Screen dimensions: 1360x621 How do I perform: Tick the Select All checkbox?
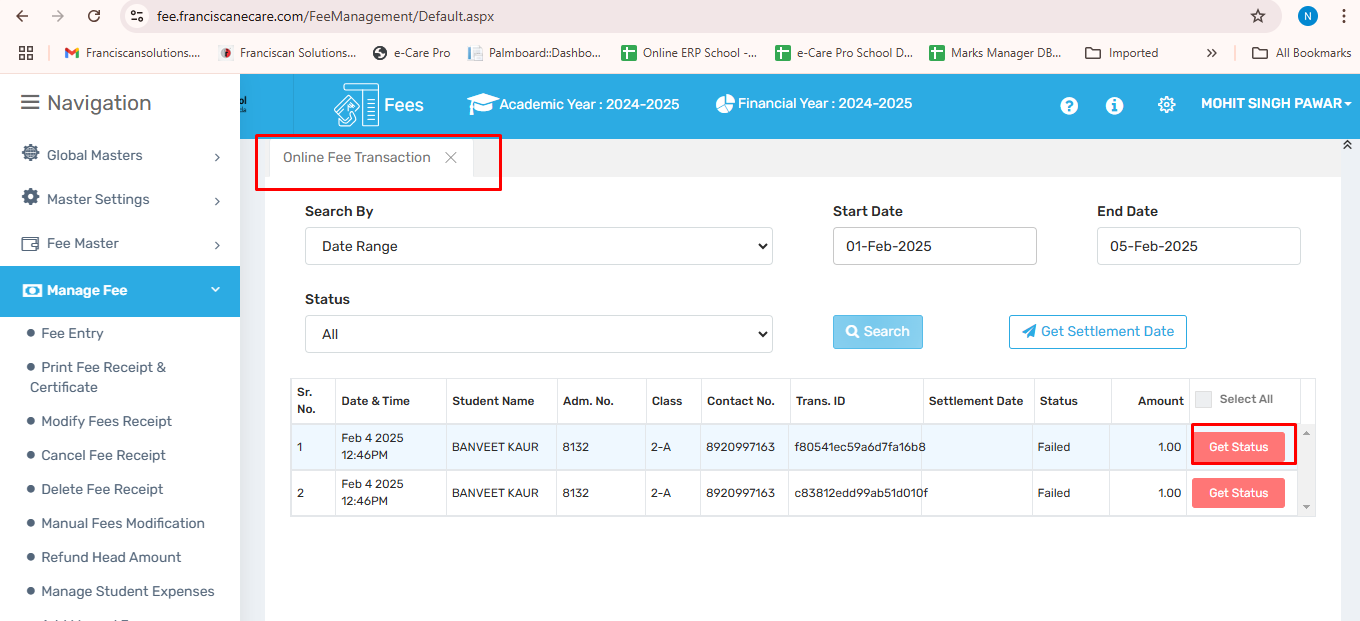[x=1203, y=399]
